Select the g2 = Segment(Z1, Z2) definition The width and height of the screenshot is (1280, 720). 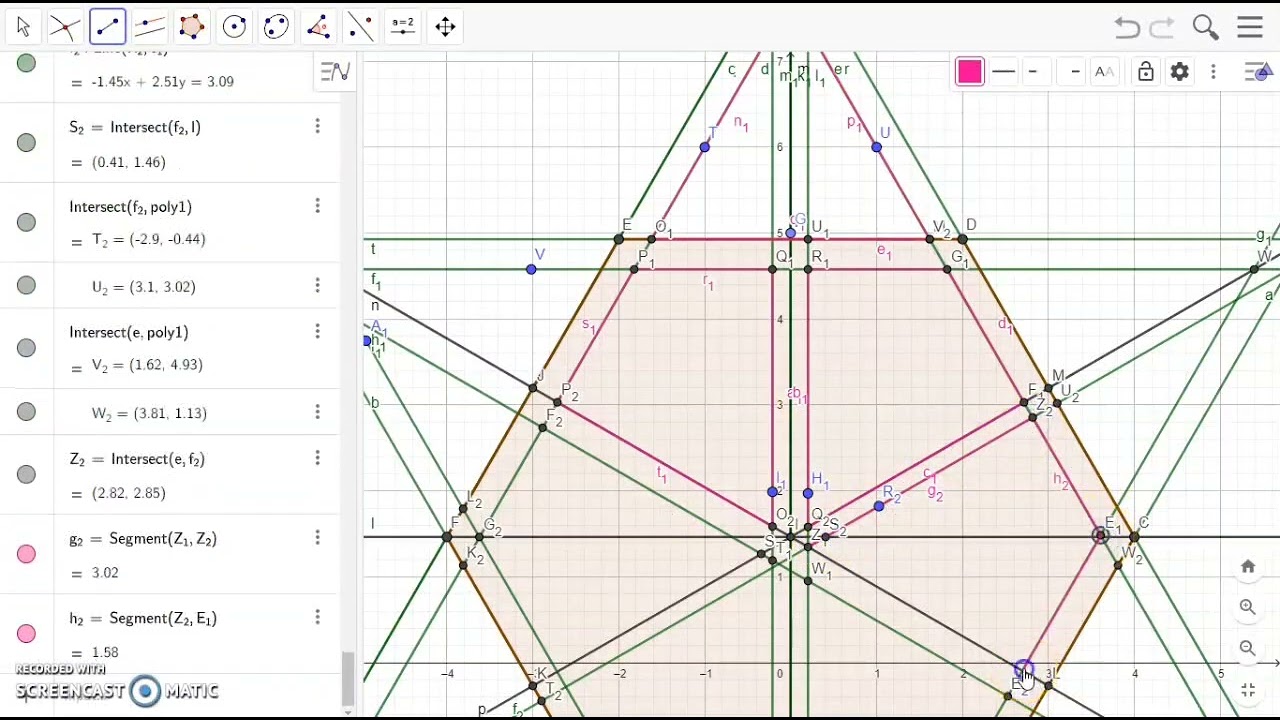(x=143, y=539)
